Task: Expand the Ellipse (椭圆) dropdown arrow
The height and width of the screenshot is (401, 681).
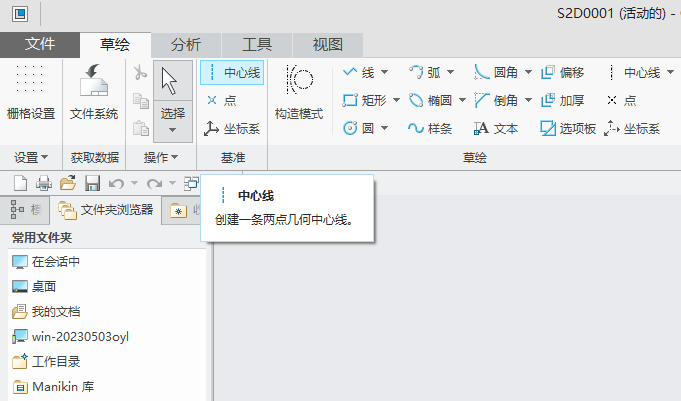Action: 463,100
